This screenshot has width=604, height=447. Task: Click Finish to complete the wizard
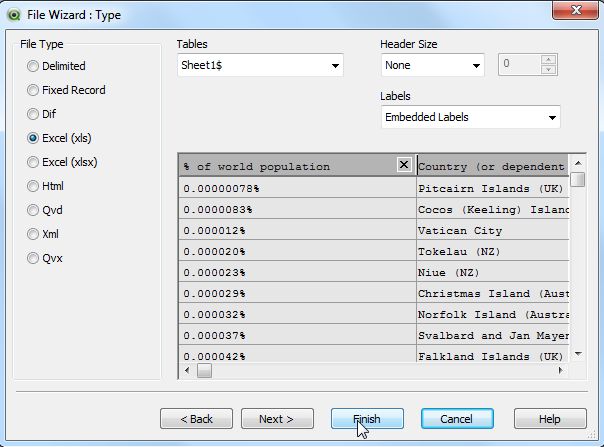[367, 418]
